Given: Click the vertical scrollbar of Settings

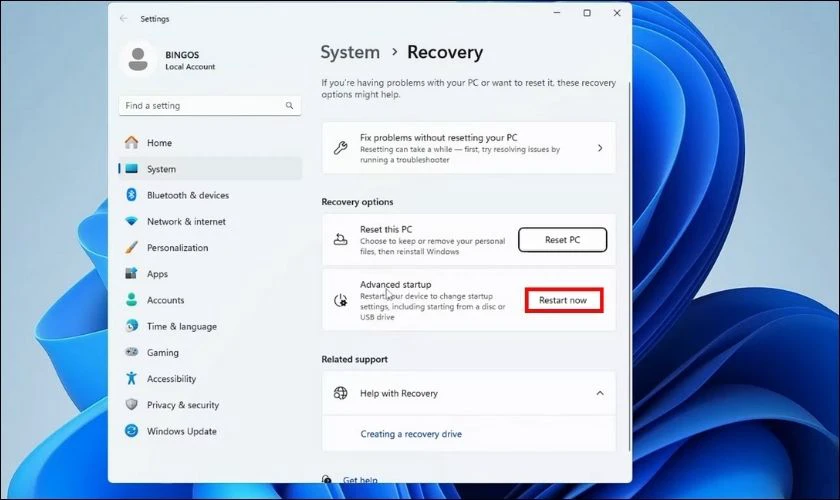Looking at the screenshot, I should (x=629, y=266).
